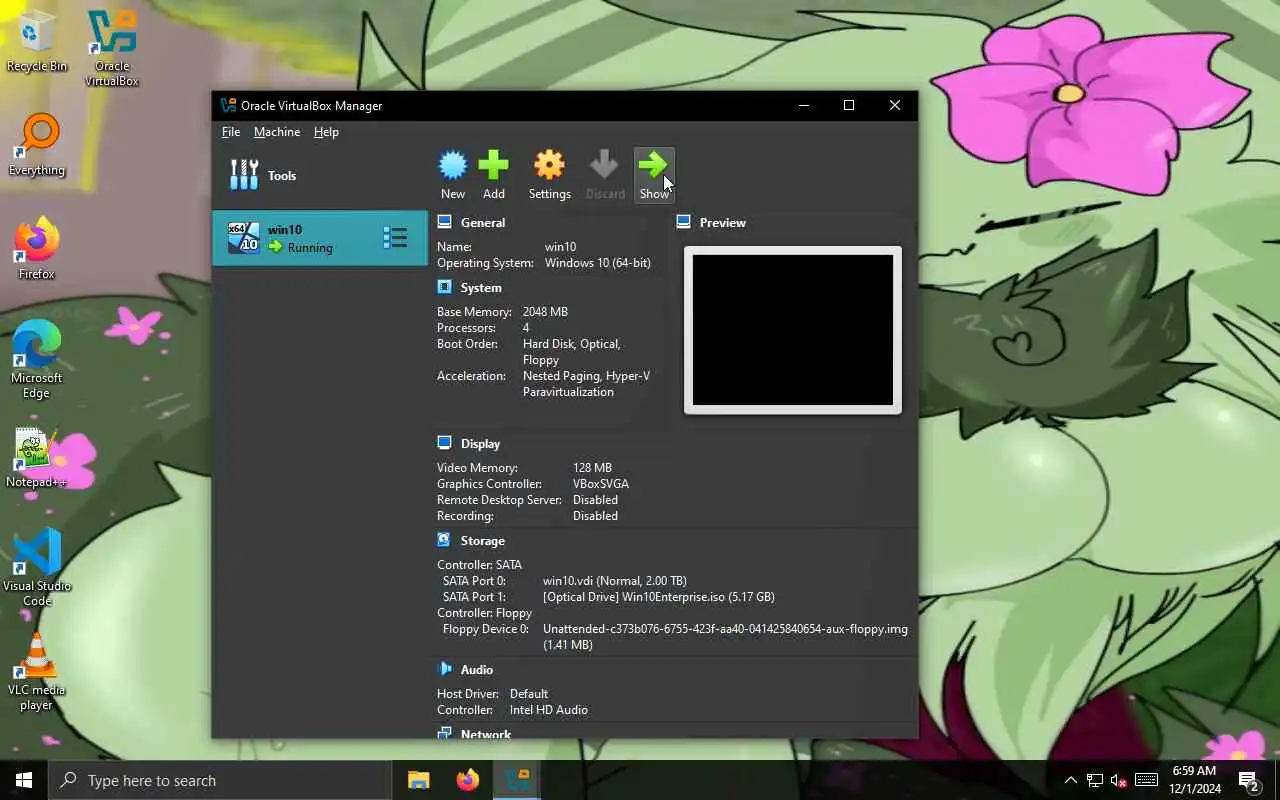Click the Display section icon
Image resolution: width=1280 pixels, height=800 pixels.
445,443
